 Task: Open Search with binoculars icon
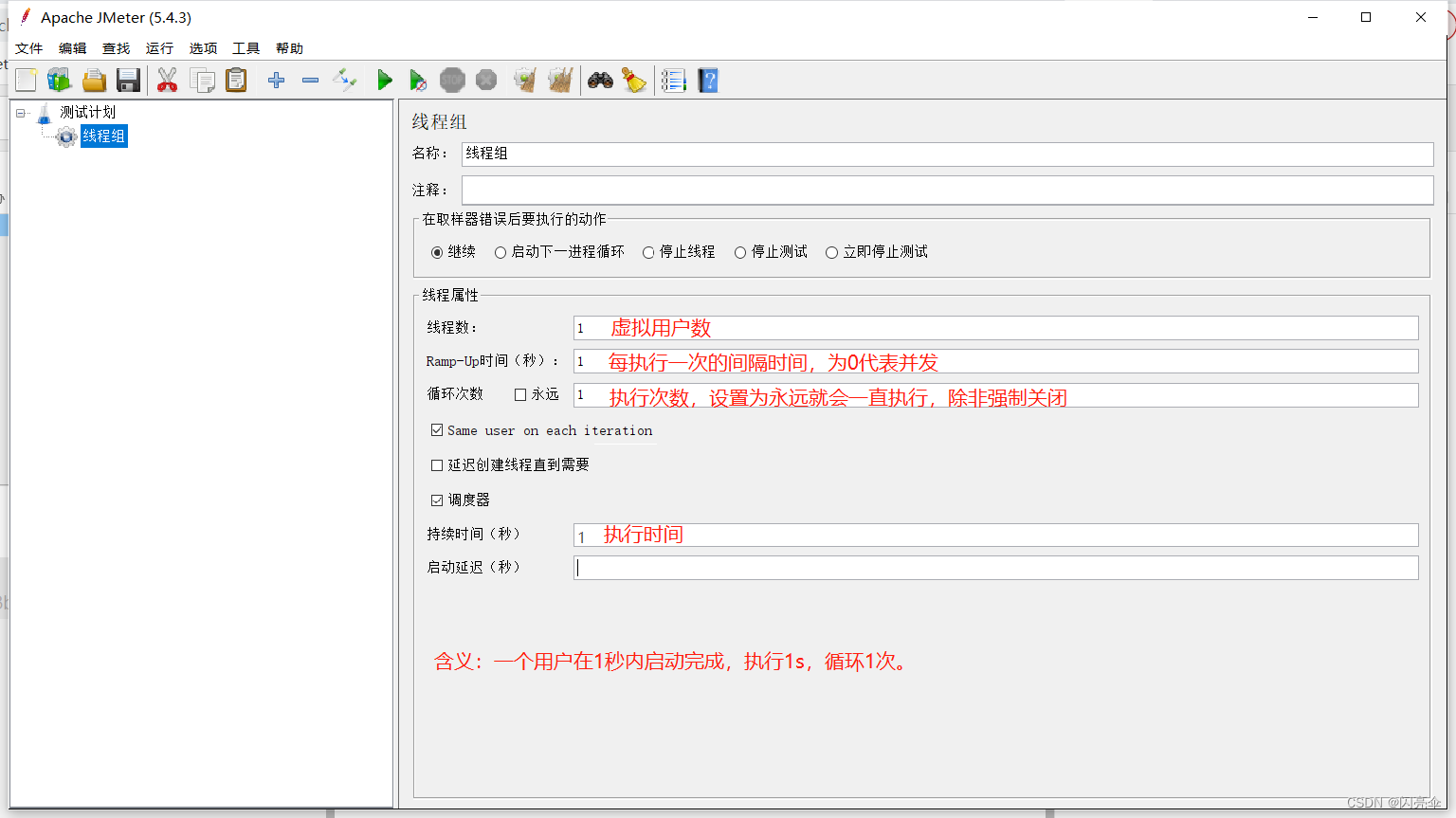pos(600,81)
